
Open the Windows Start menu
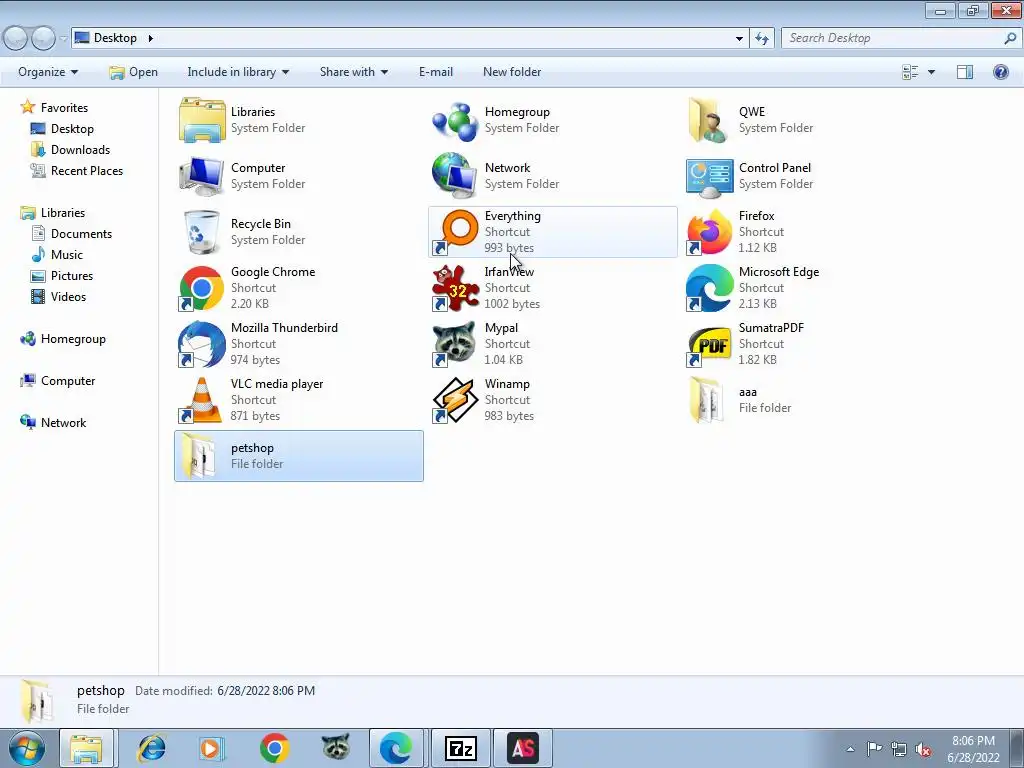[27, 748]
